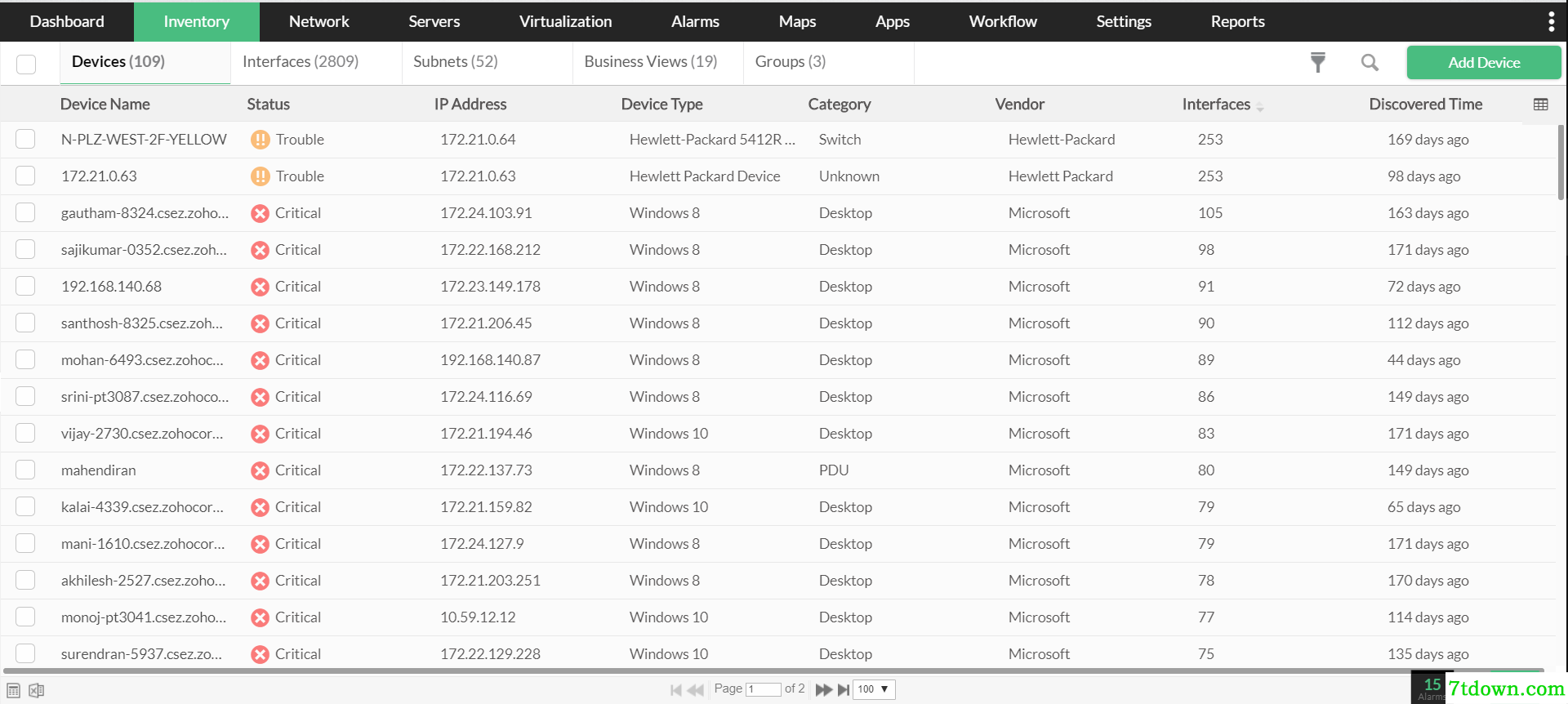Image resolution: width=1568 pixels, height=704 pixels.
Task: Go to the next page arrow
Action: [823, 689]
